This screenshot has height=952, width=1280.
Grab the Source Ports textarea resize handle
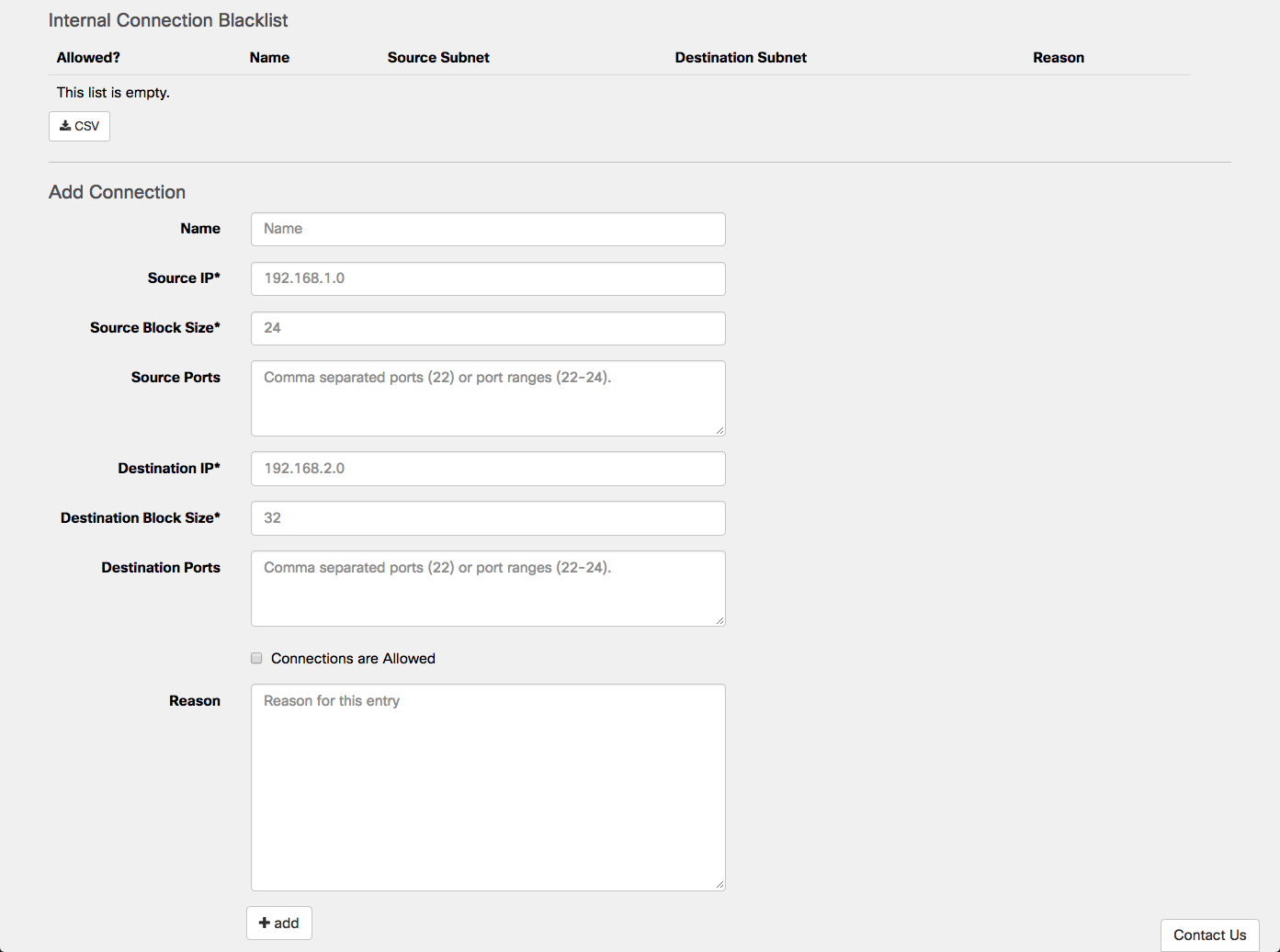tap(719, 430)
